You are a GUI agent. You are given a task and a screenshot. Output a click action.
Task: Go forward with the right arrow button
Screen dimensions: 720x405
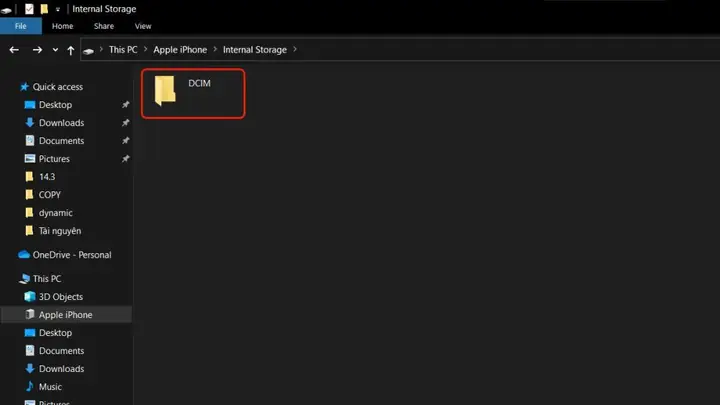click(37, 50)
